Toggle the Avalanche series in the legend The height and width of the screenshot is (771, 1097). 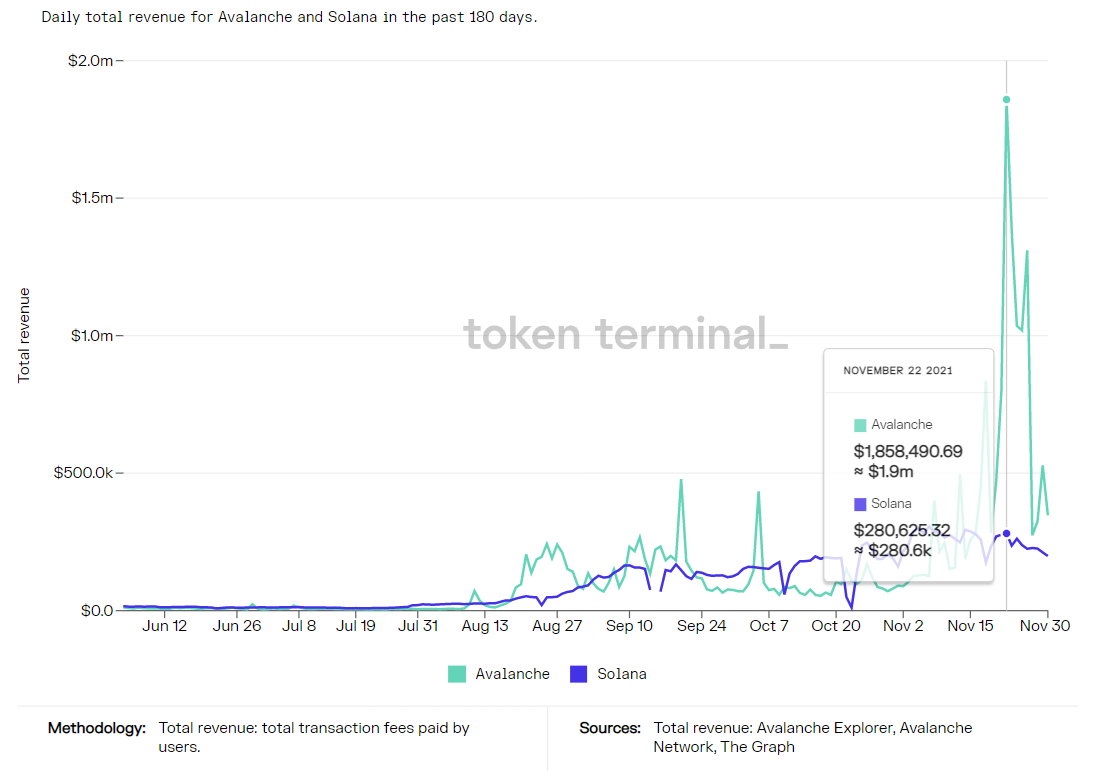click(499, 674)
